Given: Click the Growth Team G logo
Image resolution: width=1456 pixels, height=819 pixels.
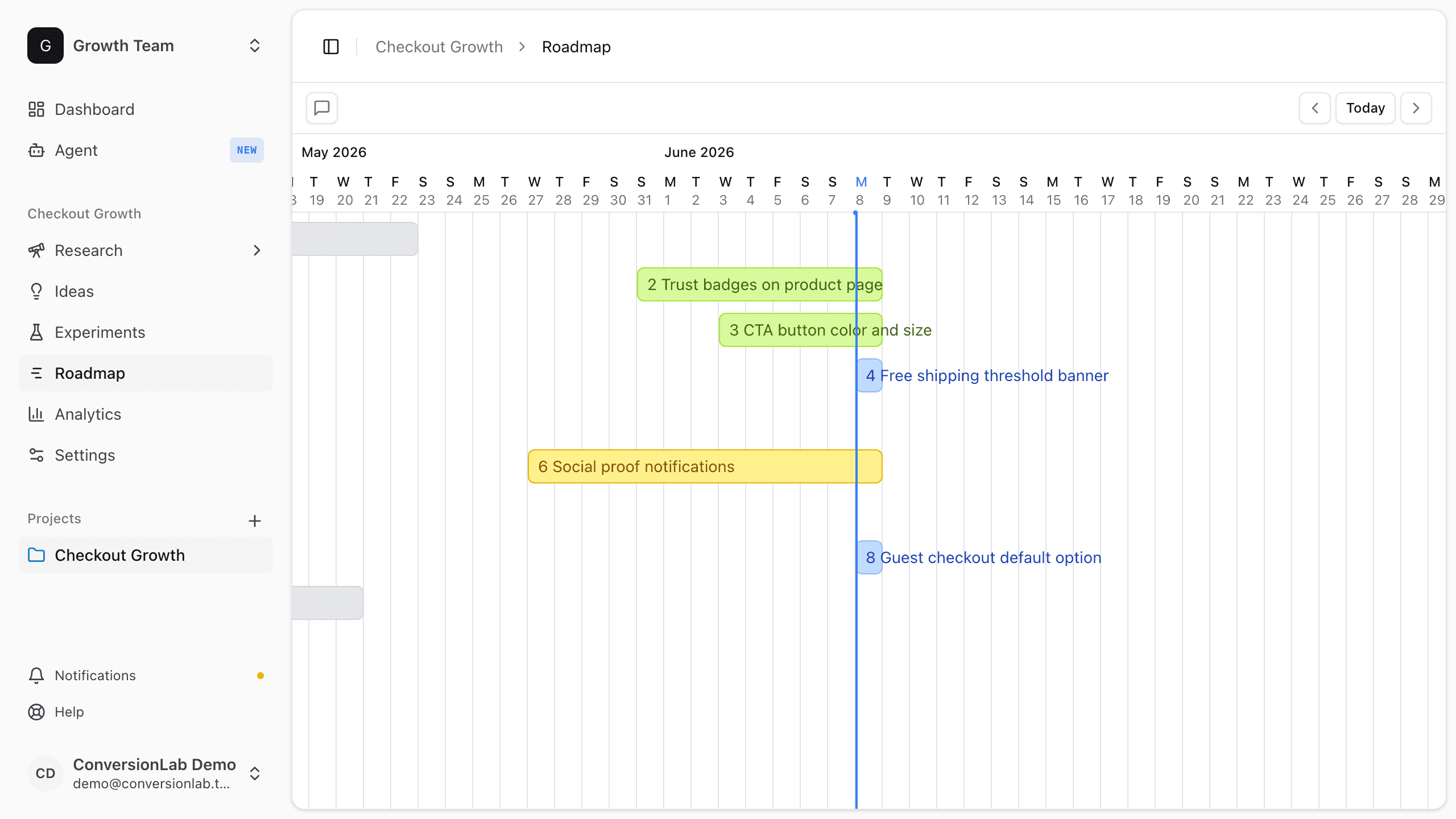Looking at the screenshot, I should click(45, 45).
